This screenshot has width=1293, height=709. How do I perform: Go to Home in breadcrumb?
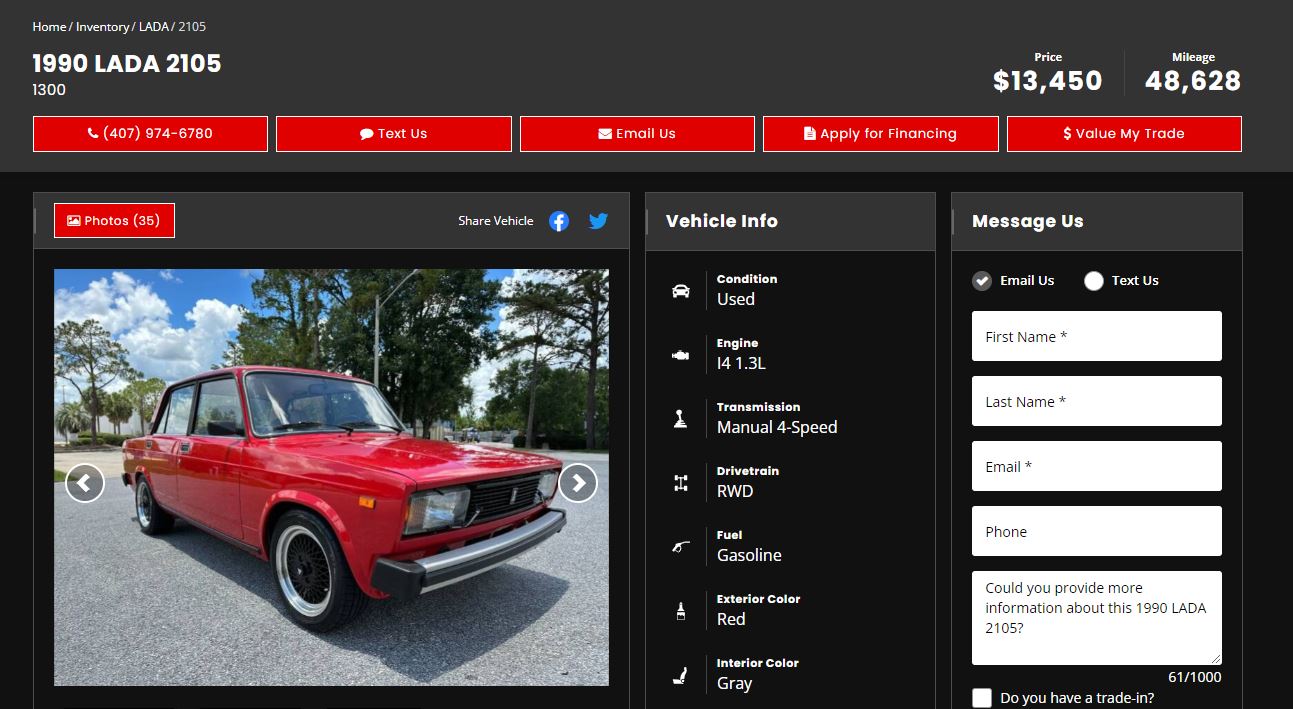click(x=49, y=27)
